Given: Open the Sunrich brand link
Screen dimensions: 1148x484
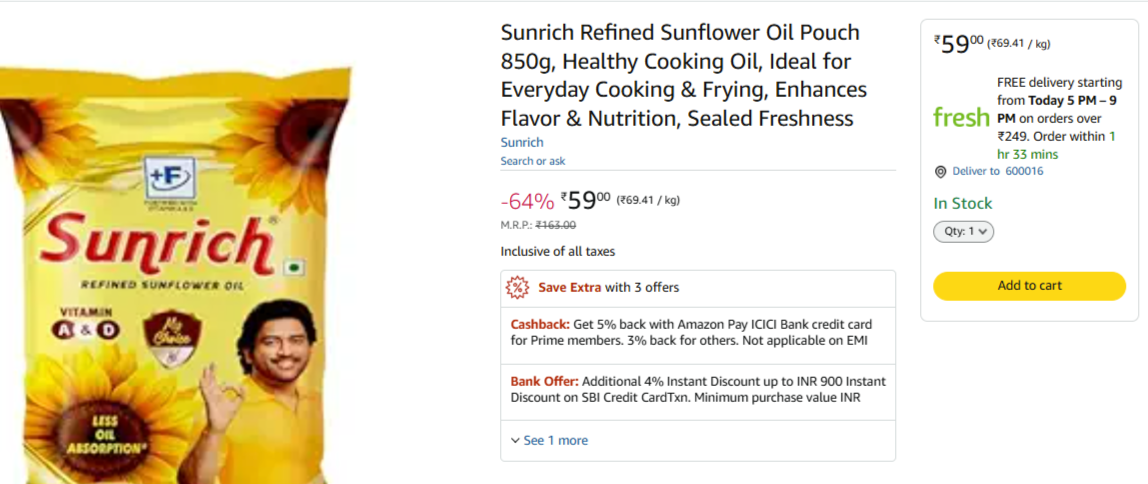Looking at the screenshot, I should pos(522,142).
